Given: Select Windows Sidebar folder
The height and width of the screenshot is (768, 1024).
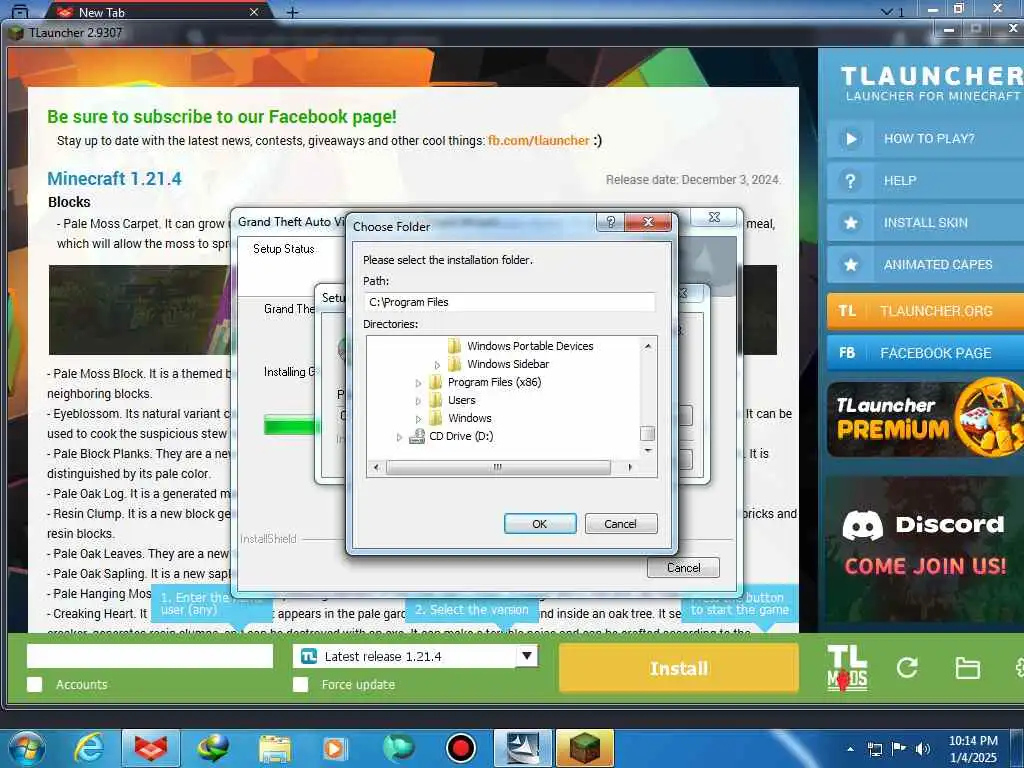Looking at the screenshot, I should point(507,364).
